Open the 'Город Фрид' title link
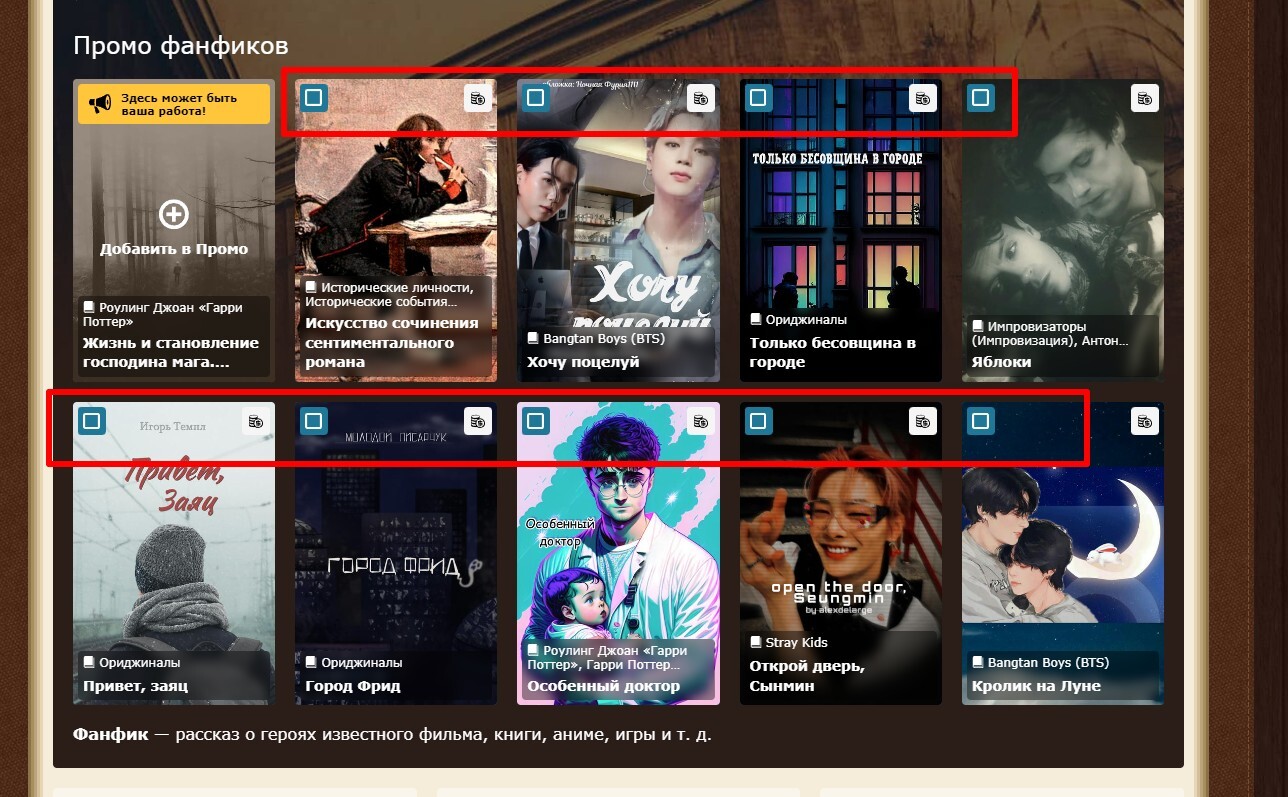Screen dimensions: 1288x797 [x=353, y=686]
